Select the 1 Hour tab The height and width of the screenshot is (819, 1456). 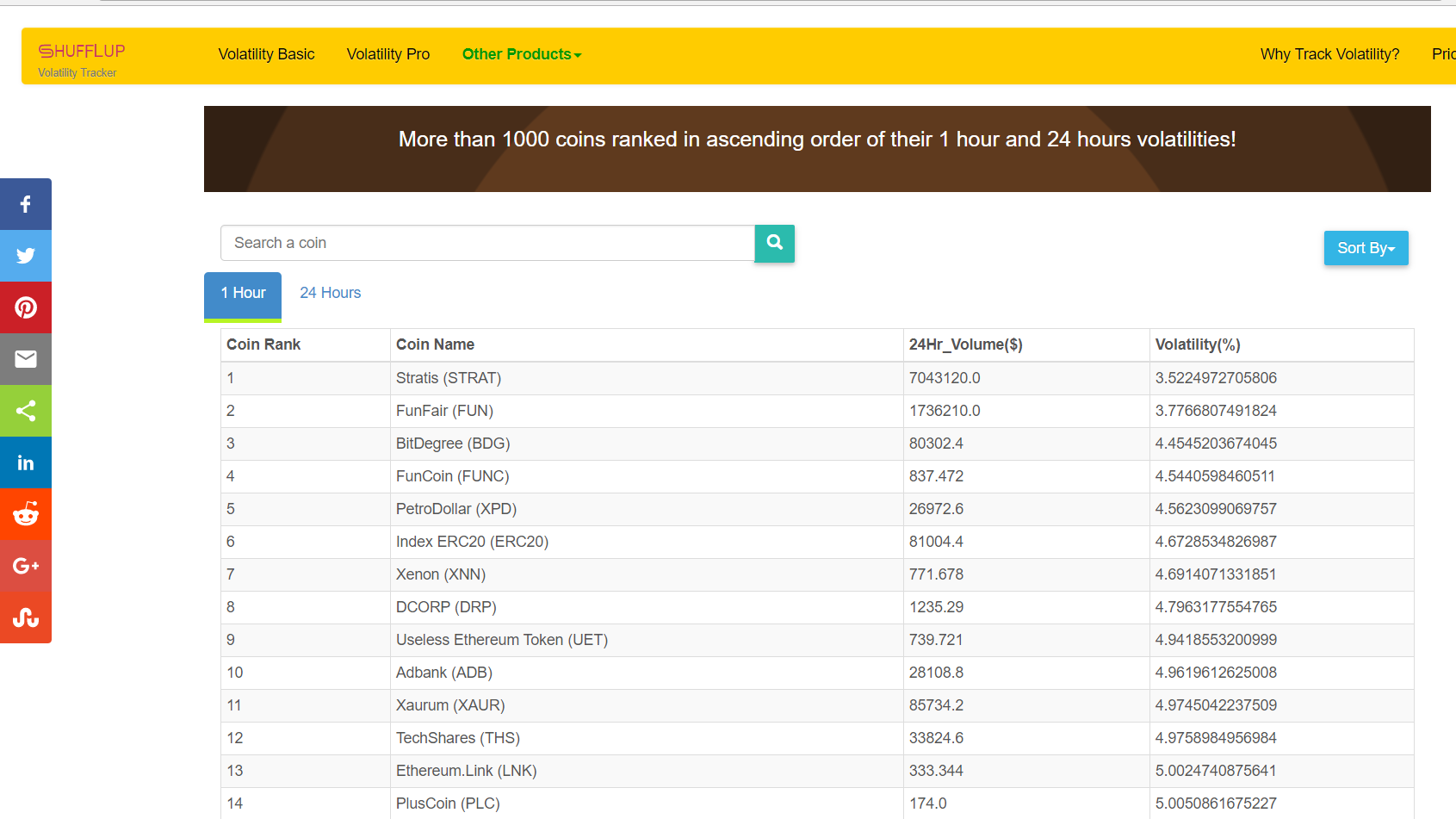(243, 294)
